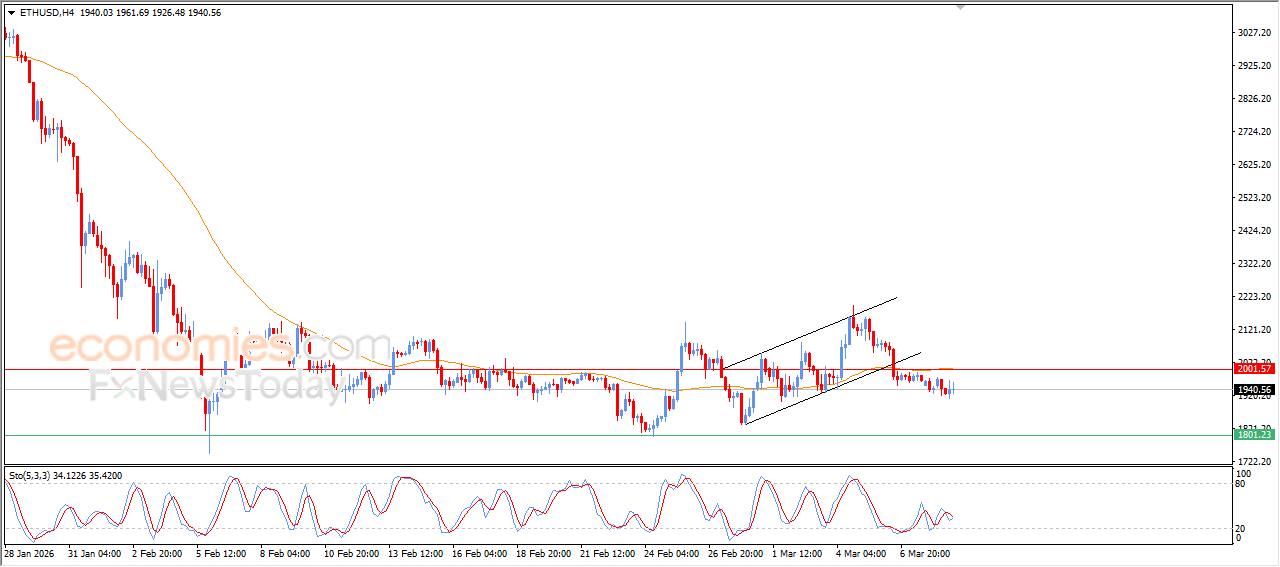Click the 6 Mar 20:00 time label
Screen dimensions: 1280x567
[x=925, y=553]
